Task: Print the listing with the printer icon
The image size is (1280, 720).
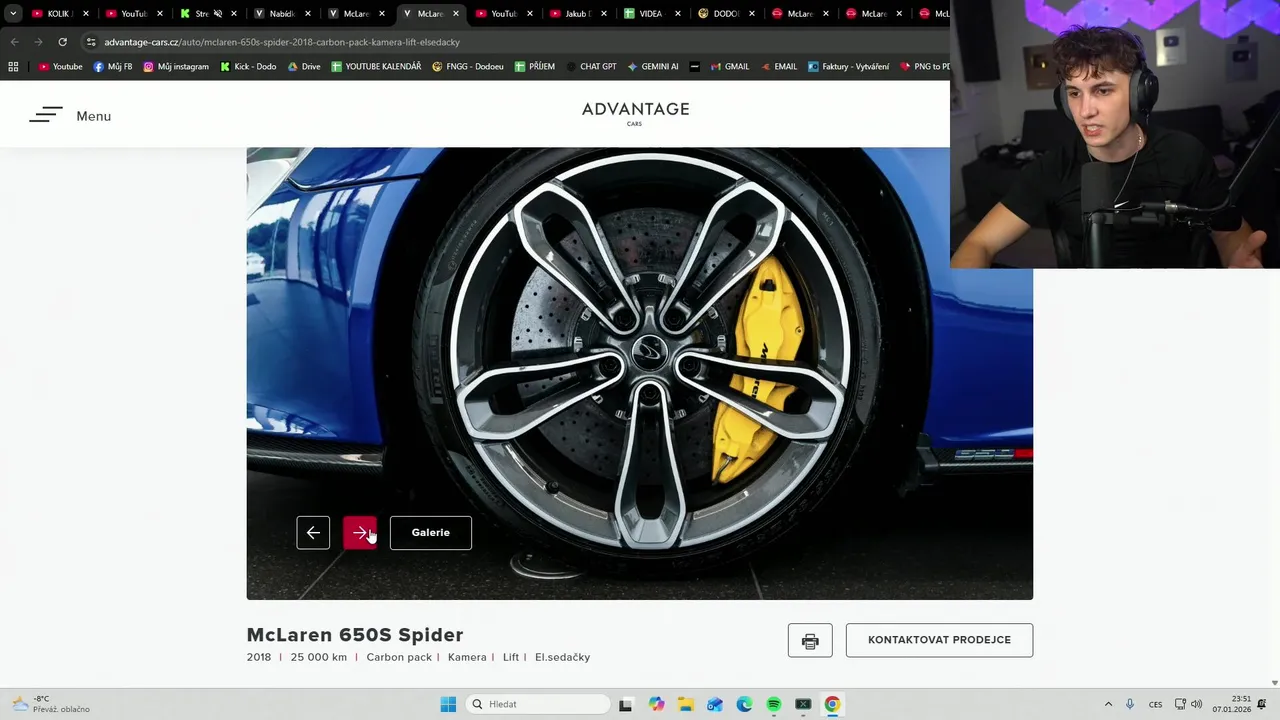Action: coord(810,640)
